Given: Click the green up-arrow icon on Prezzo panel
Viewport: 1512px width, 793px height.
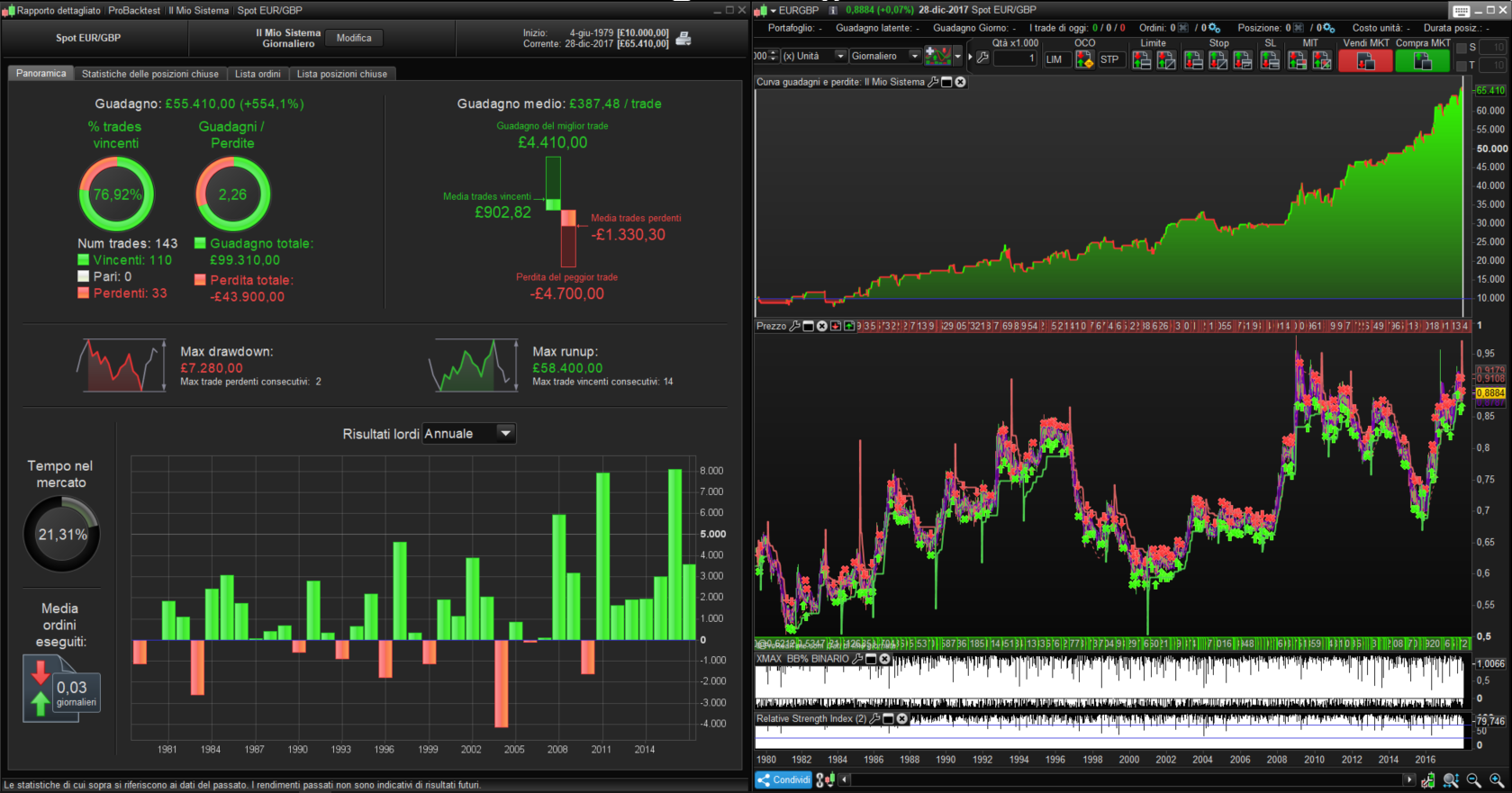Looking at the screenshot, I should (849, 326).
